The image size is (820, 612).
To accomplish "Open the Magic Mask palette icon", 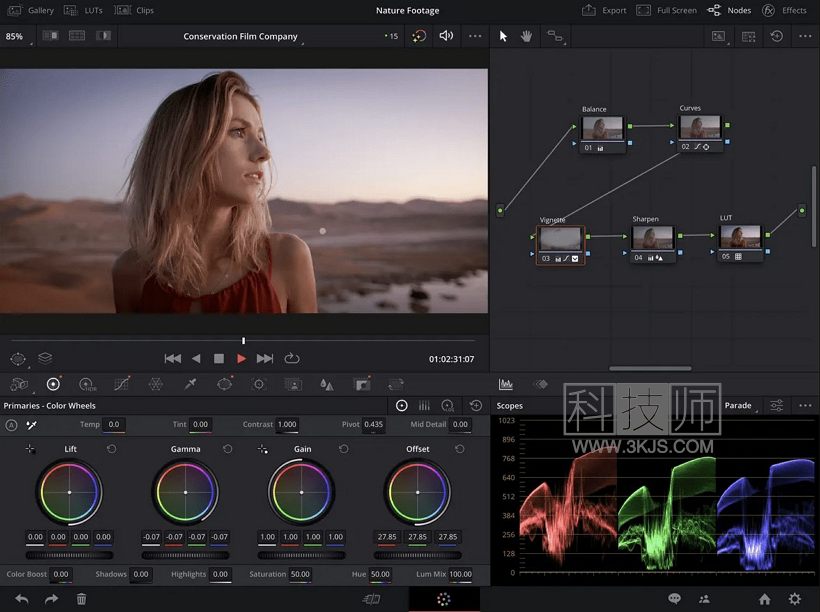I will (293, 384).
